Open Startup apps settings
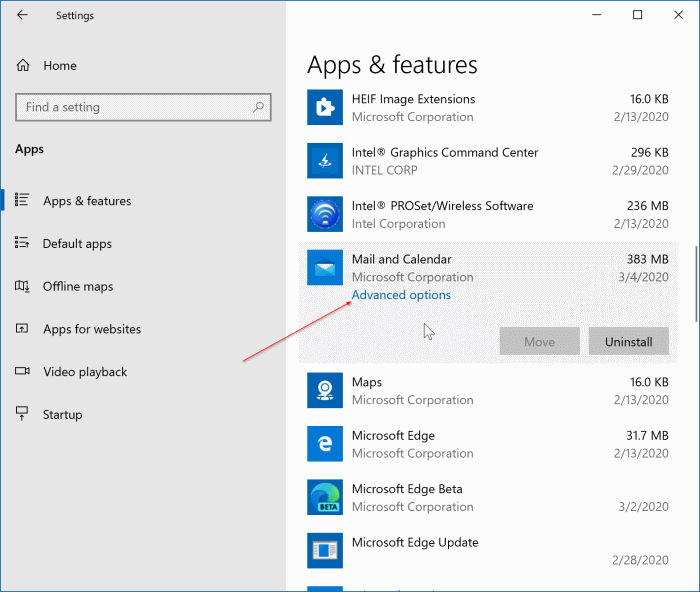The image size is (700, 592). tap(62, 415)
